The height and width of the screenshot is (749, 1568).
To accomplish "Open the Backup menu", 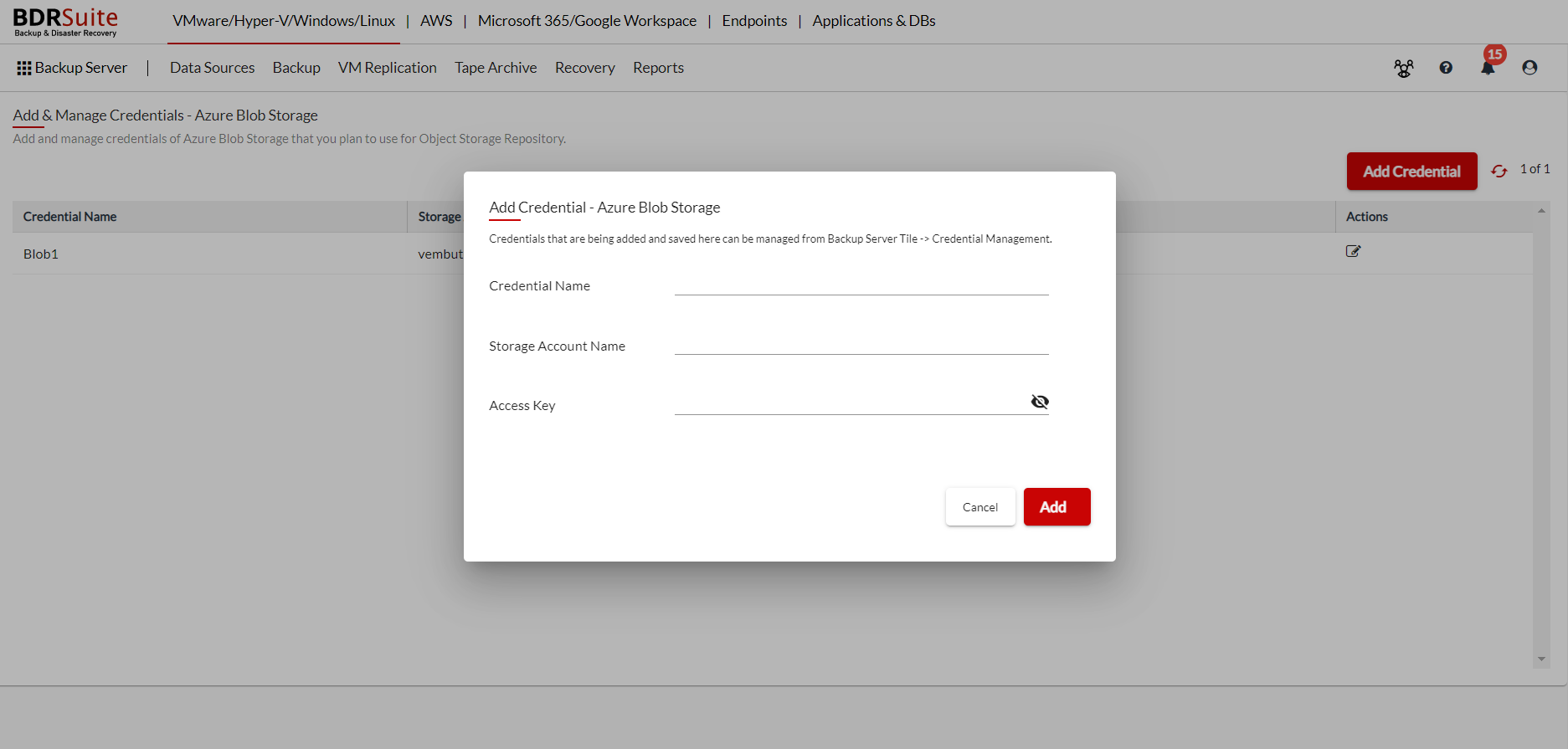I will [x=296, y=68].
